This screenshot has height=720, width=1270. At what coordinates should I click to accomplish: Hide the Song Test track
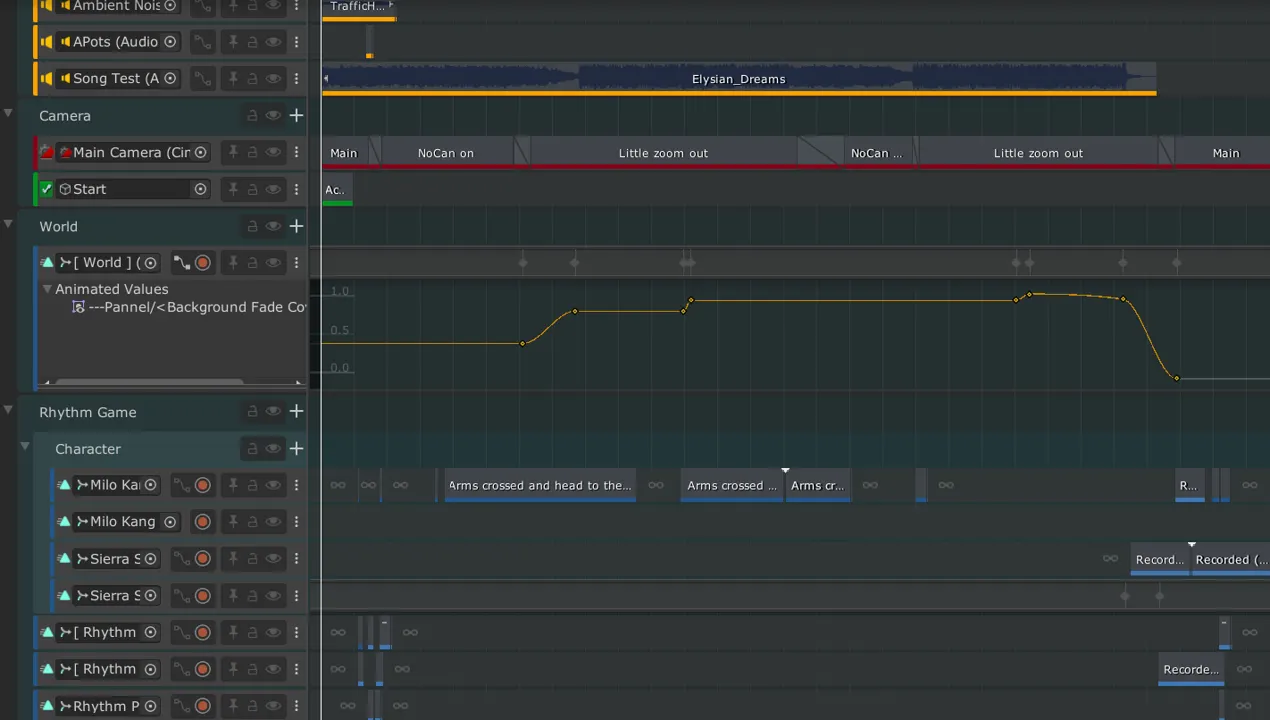pos(273,78)
